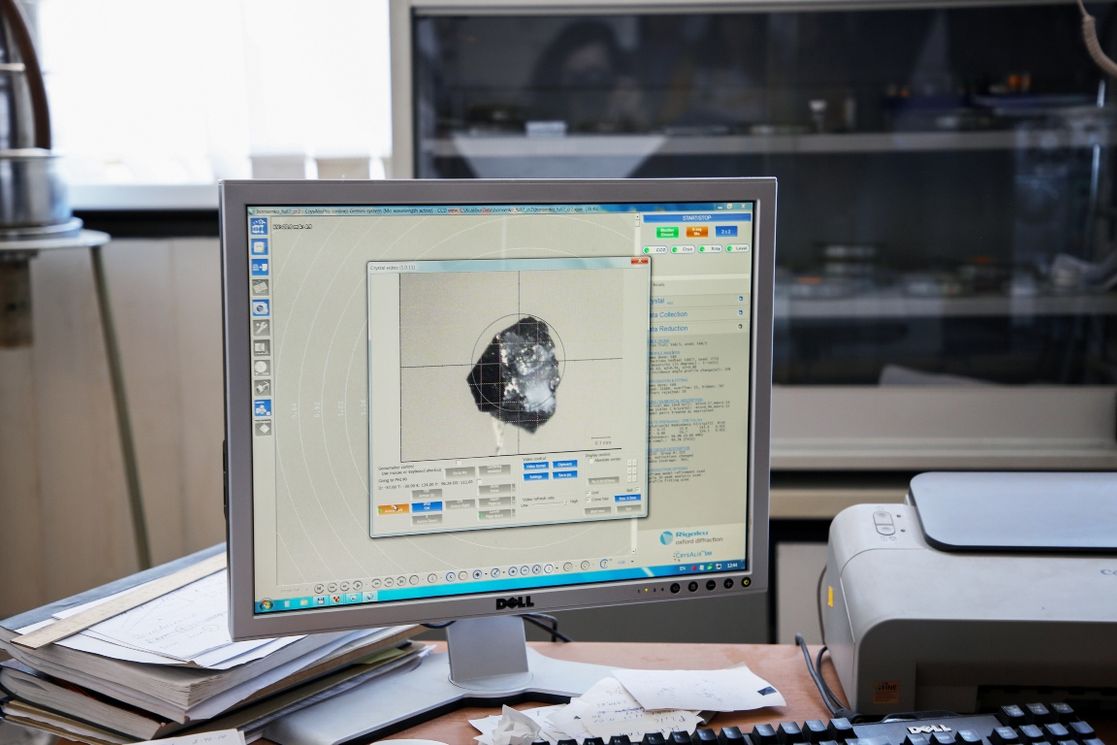Screen dimensions: 1117x745
Task: Toggle the Cross hair checkbox
Action: (x=588, y=500)
